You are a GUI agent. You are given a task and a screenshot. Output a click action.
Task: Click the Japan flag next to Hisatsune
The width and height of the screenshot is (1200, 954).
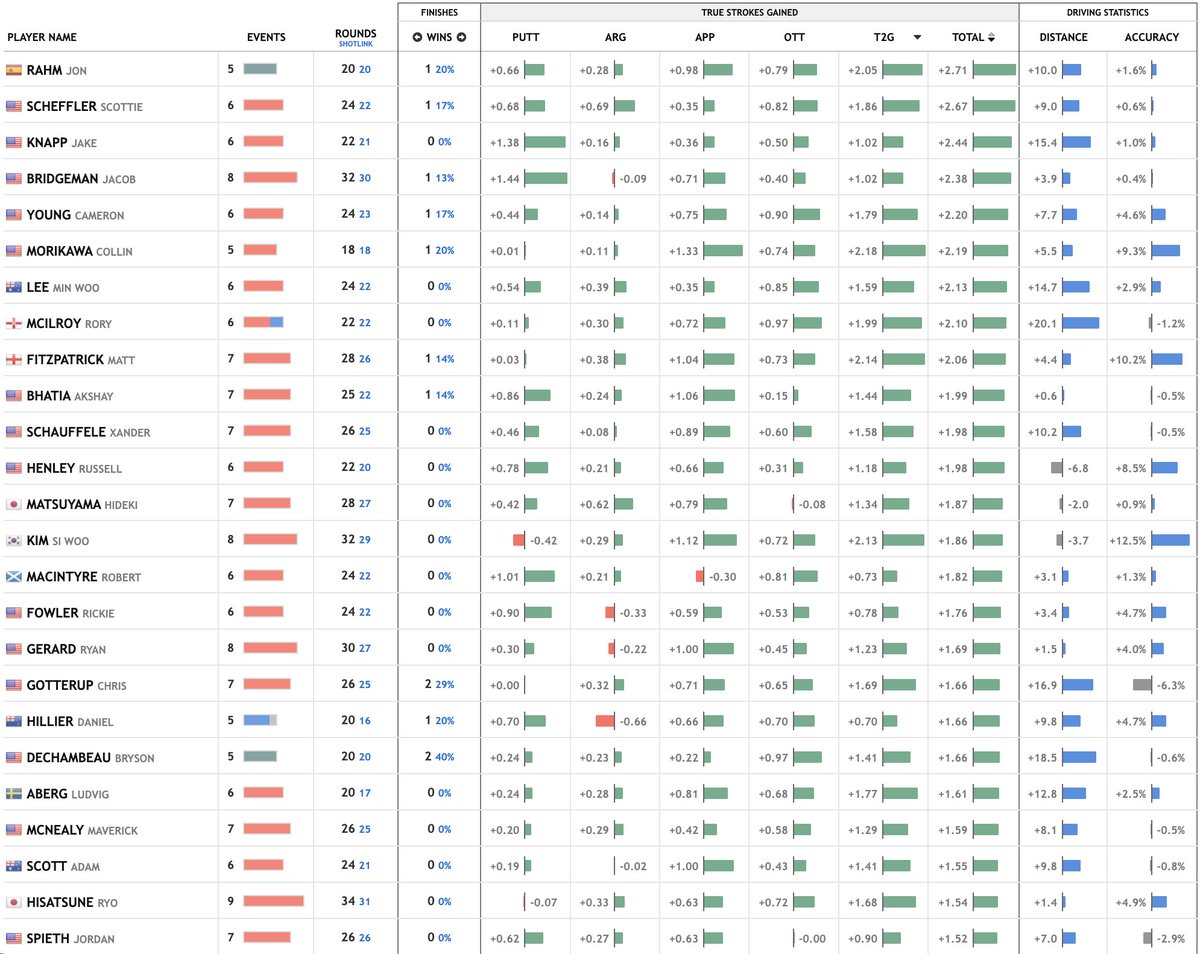click(x=13, y=902)
